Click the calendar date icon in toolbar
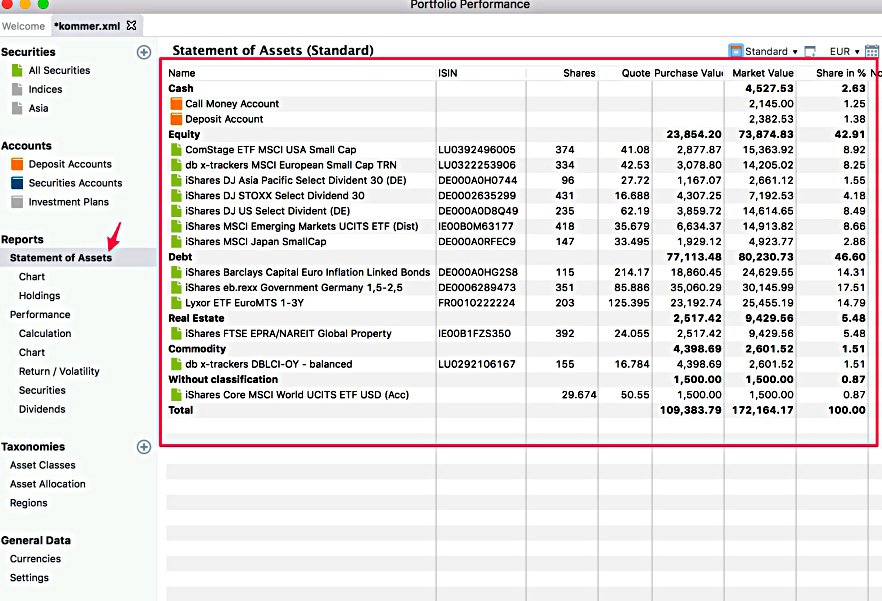This screenshot has width=882, height=601. 871,51
